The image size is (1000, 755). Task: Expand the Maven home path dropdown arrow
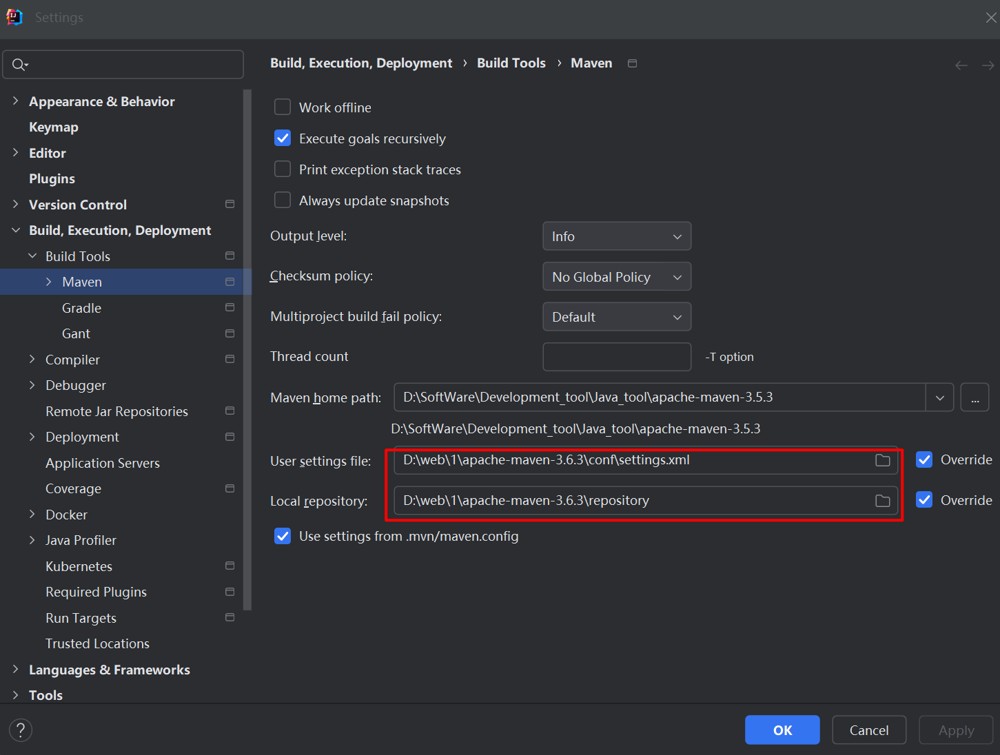pyautogui.click(x=939, y=397)
